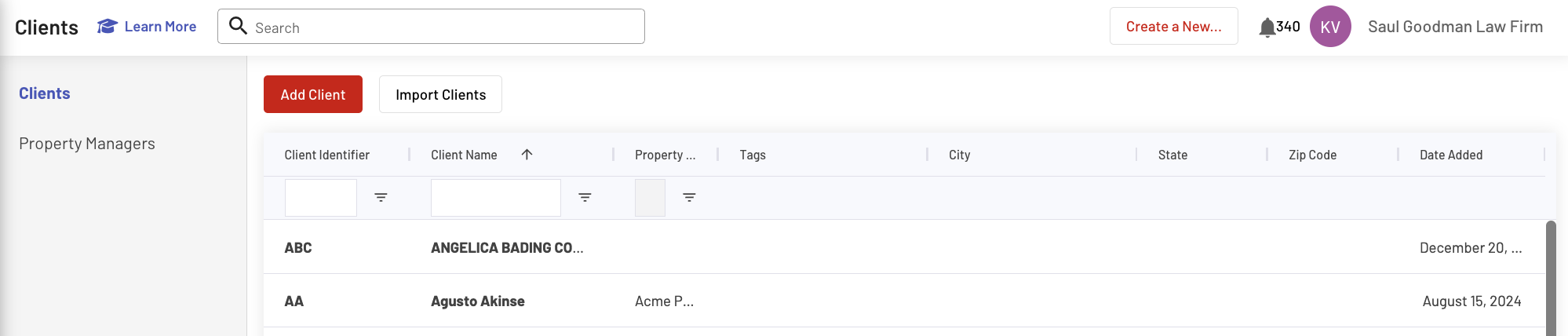Click the Client Name ascending sort arrow

[x=527, y=155]
